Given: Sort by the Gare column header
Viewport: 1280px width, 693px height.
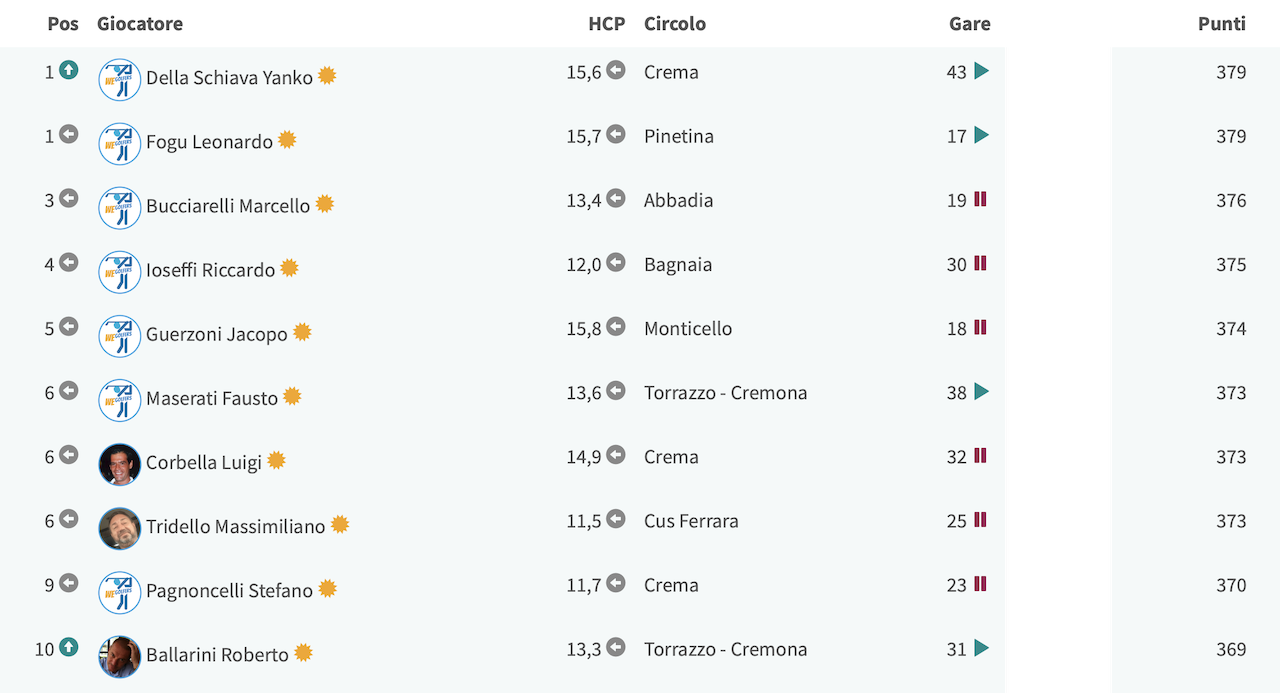Looking at the screenshot, I should coord(970,24).
